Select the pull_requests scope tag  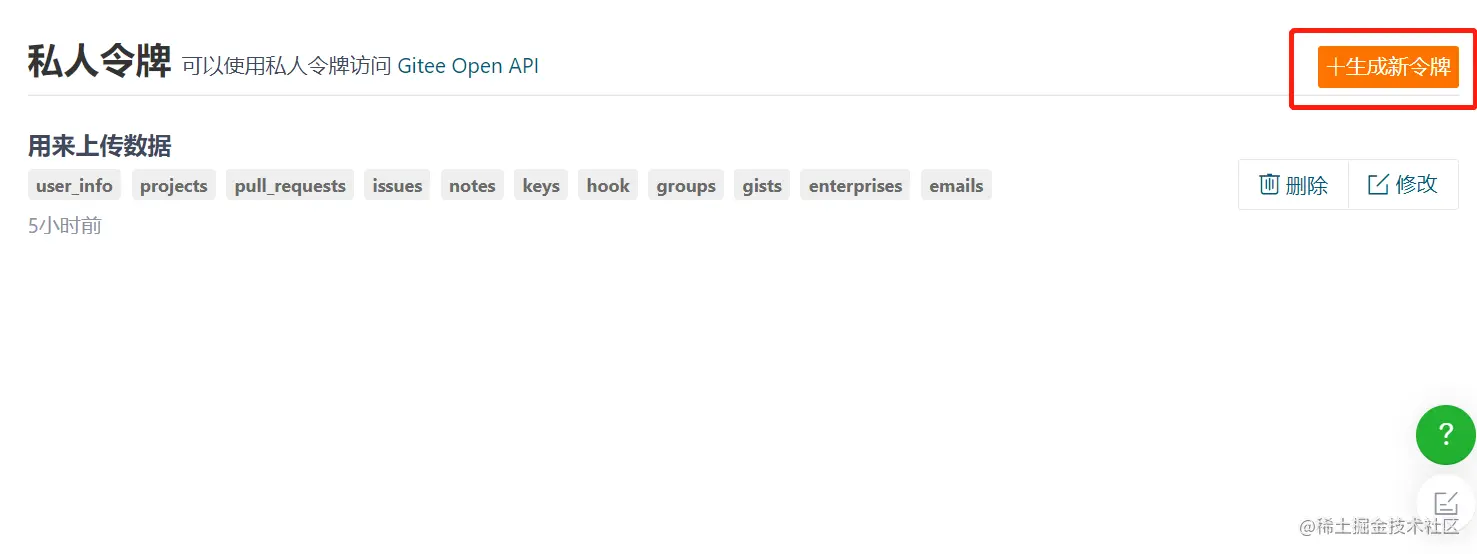[x=290, y=185]
